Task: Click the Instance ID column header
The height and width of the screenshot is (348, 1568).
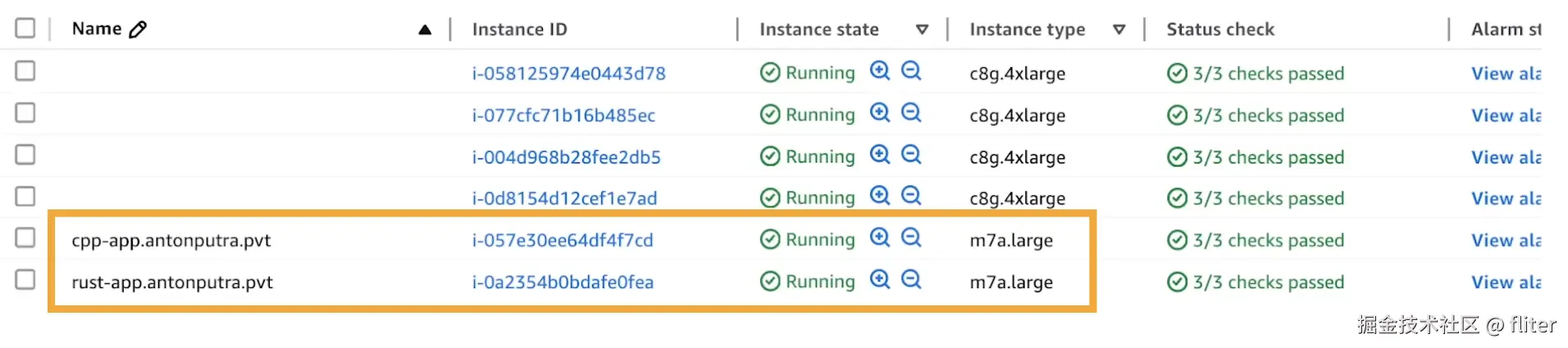Action: coord(519,30)
